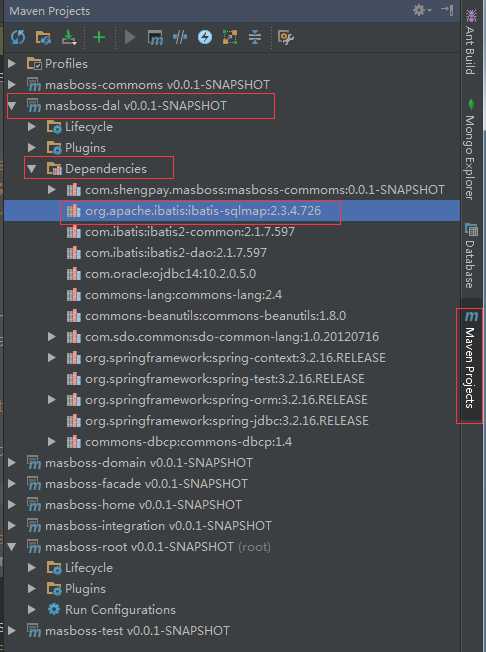Execute Maven goal icon
The image size is (486, 652).
pyautogui.click(x=155, y=38)
